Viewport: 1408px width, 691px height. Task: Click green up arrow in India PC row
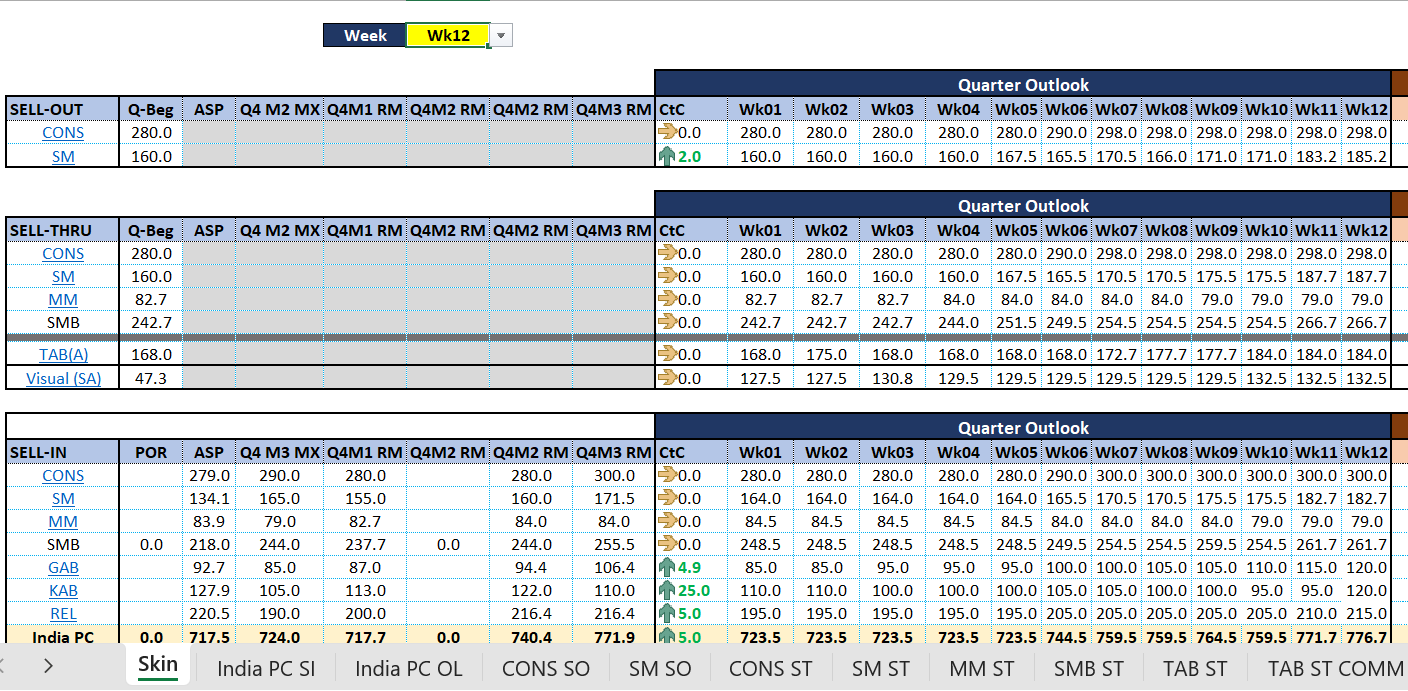tap(667, 636)
